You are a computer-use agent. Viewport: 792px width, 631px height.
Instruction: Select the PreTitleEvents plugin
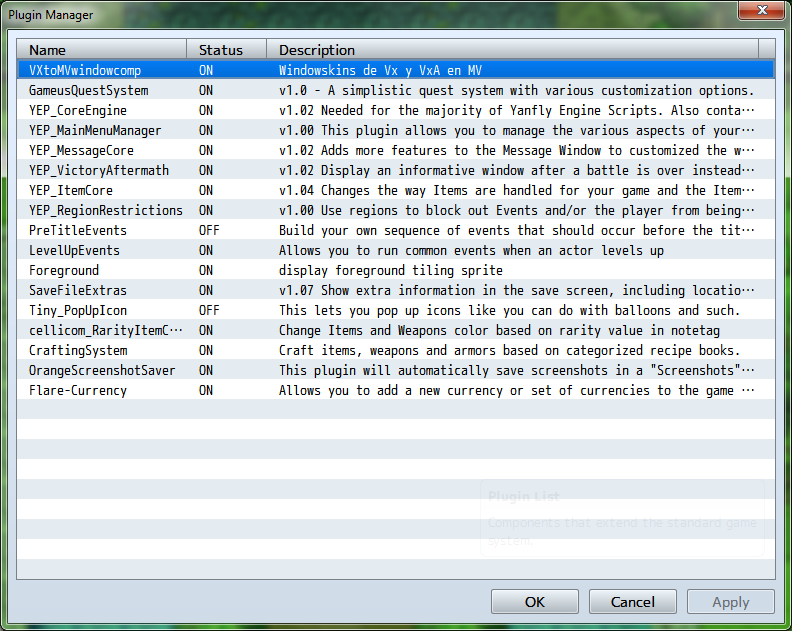click(x=395, y=230)
